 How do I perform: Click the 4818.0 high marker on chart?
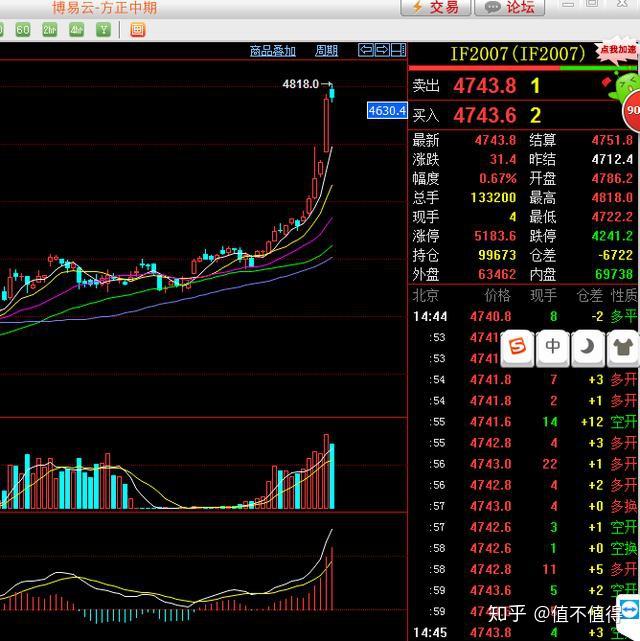300,84
